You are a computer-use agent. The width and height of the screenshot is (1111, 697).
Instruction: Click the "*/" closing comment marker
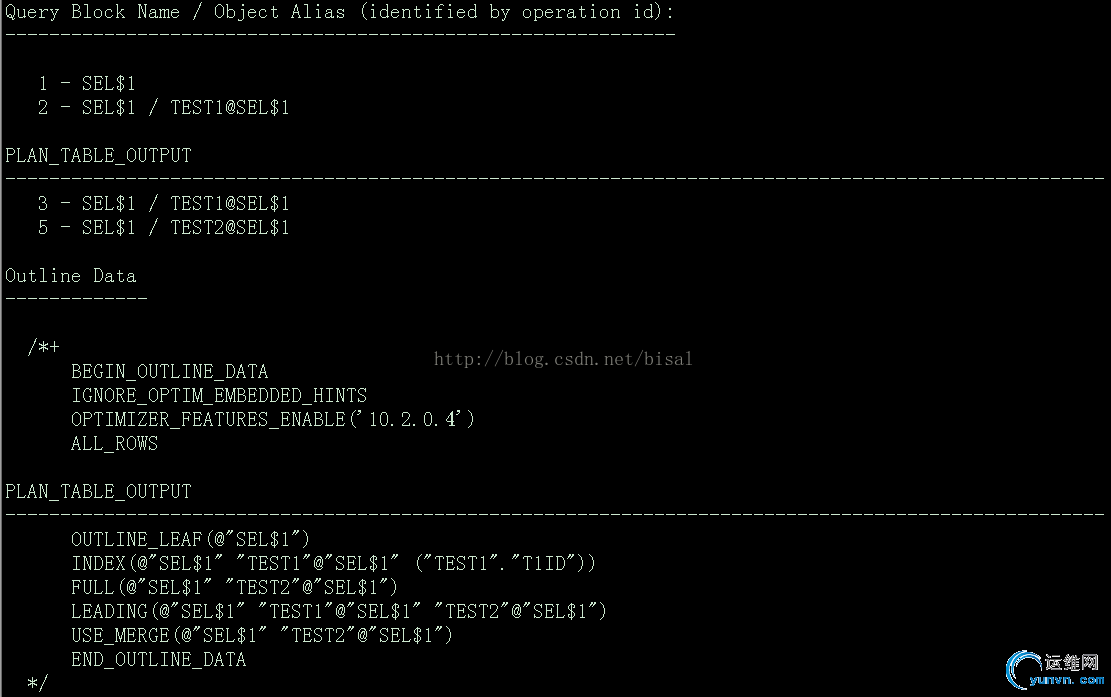[37, 684]
